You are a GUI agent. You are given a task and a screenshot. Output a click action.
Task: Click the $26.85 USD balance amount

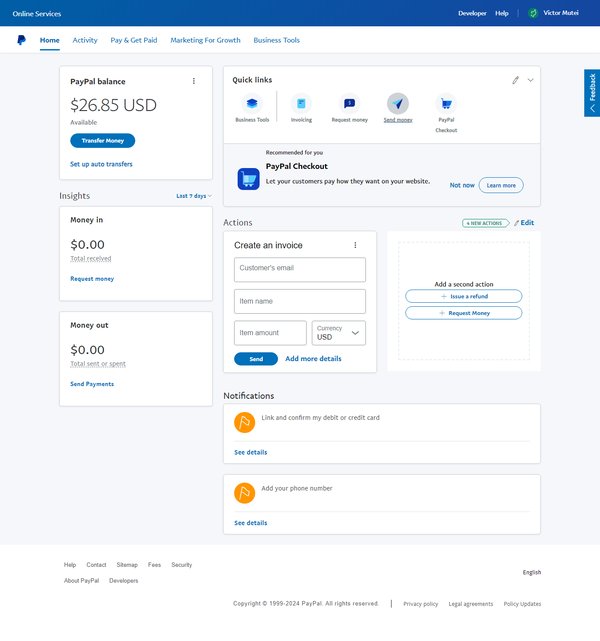click(x=113, y=105)
